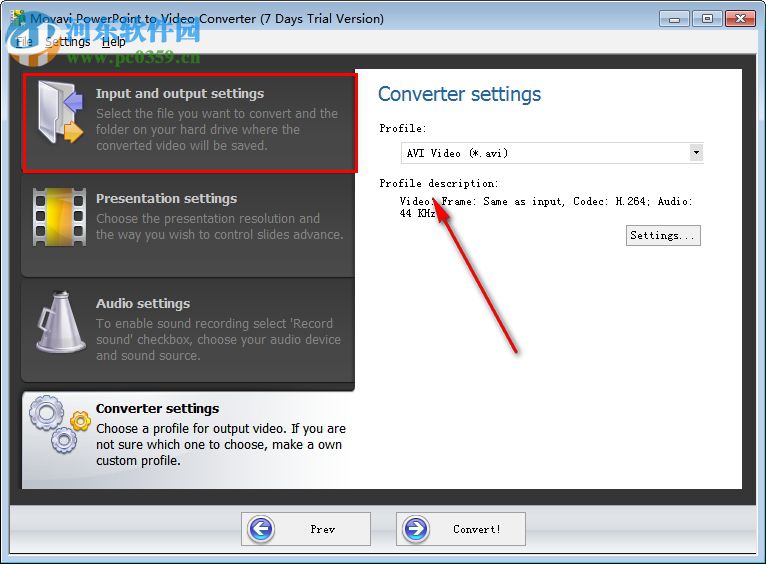
Task: Start conversion with the Convert! button
Action: [x=461, y=529]
